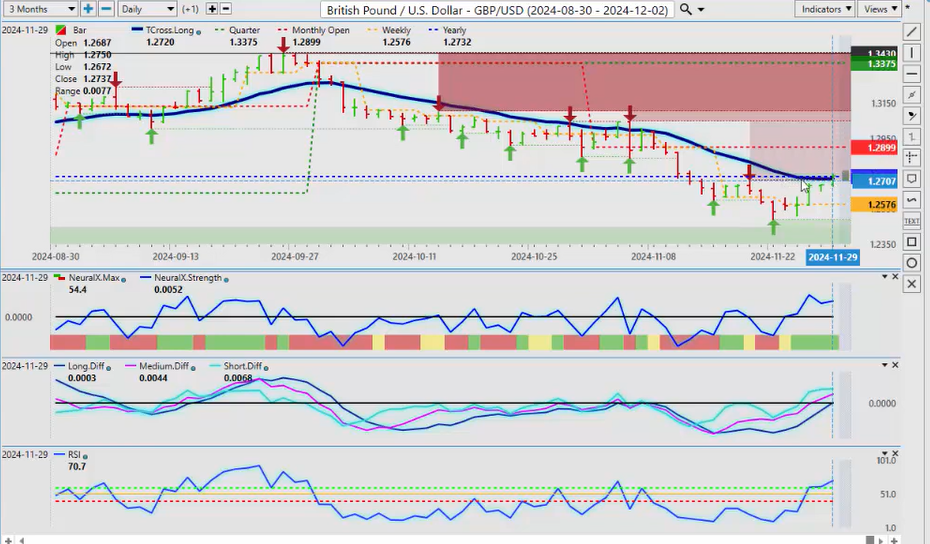Click the blue 1.2707 price axis label
930x544 pixels.
pos(874,181)
